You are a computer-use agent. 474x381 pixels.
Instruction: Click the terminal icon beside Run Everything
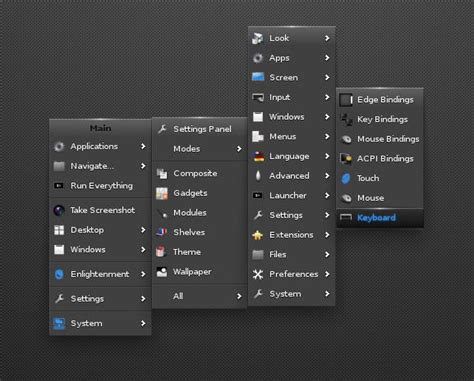pyautogui.click(x=59, y=186)
